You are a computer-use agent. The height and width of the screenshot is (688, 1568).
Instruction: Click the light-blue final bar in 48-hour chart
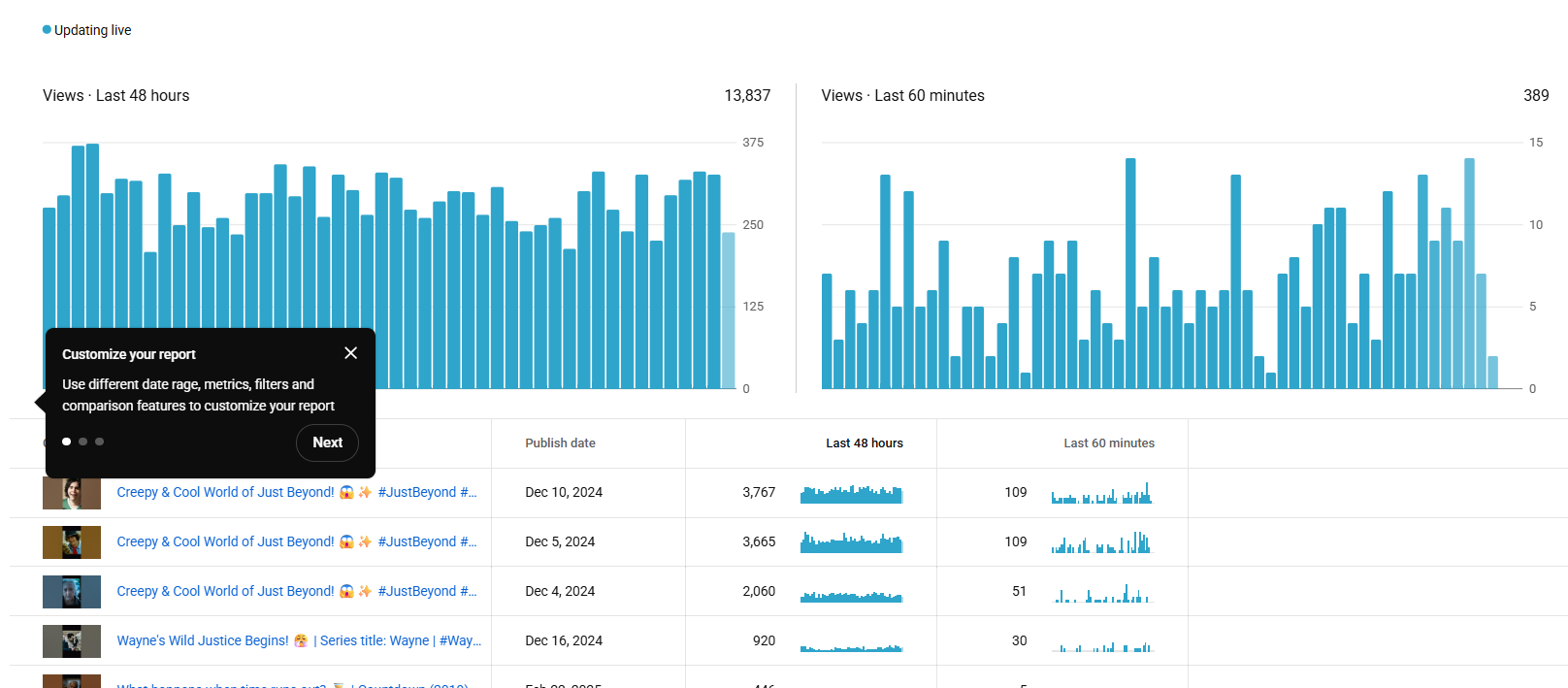tap(728, 311)
